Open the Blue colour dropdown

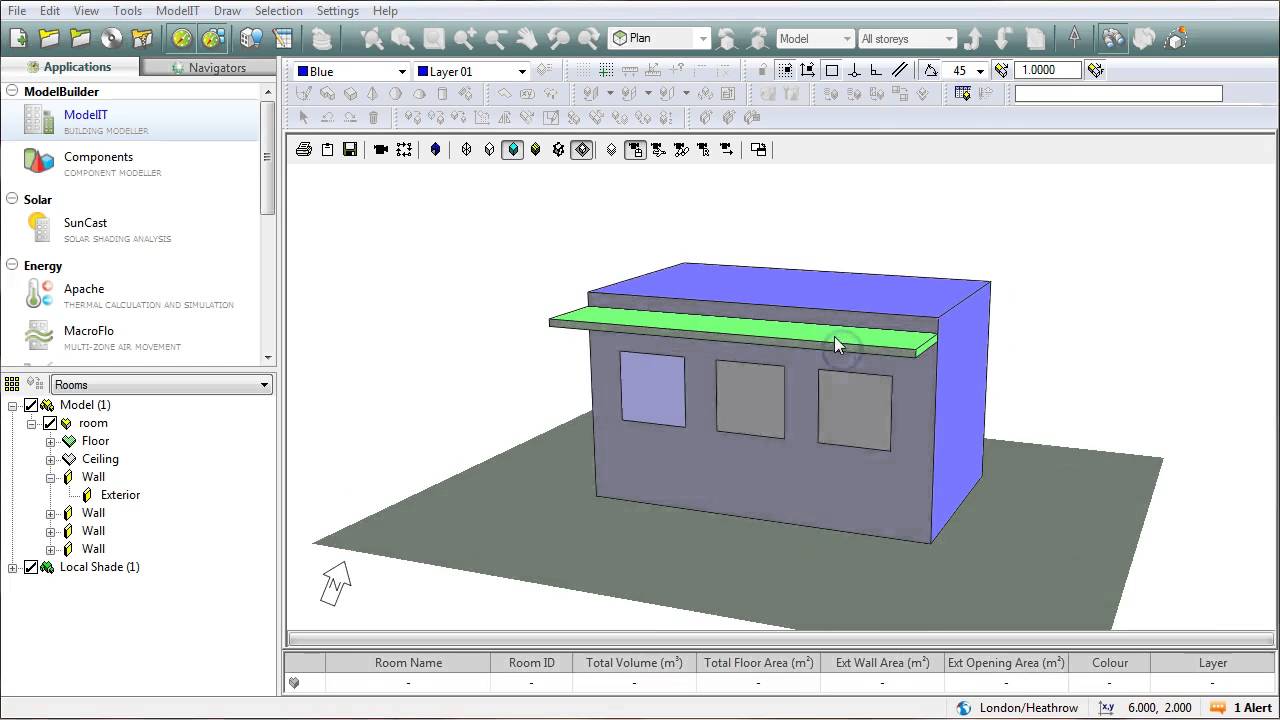[x=402, y=72]
